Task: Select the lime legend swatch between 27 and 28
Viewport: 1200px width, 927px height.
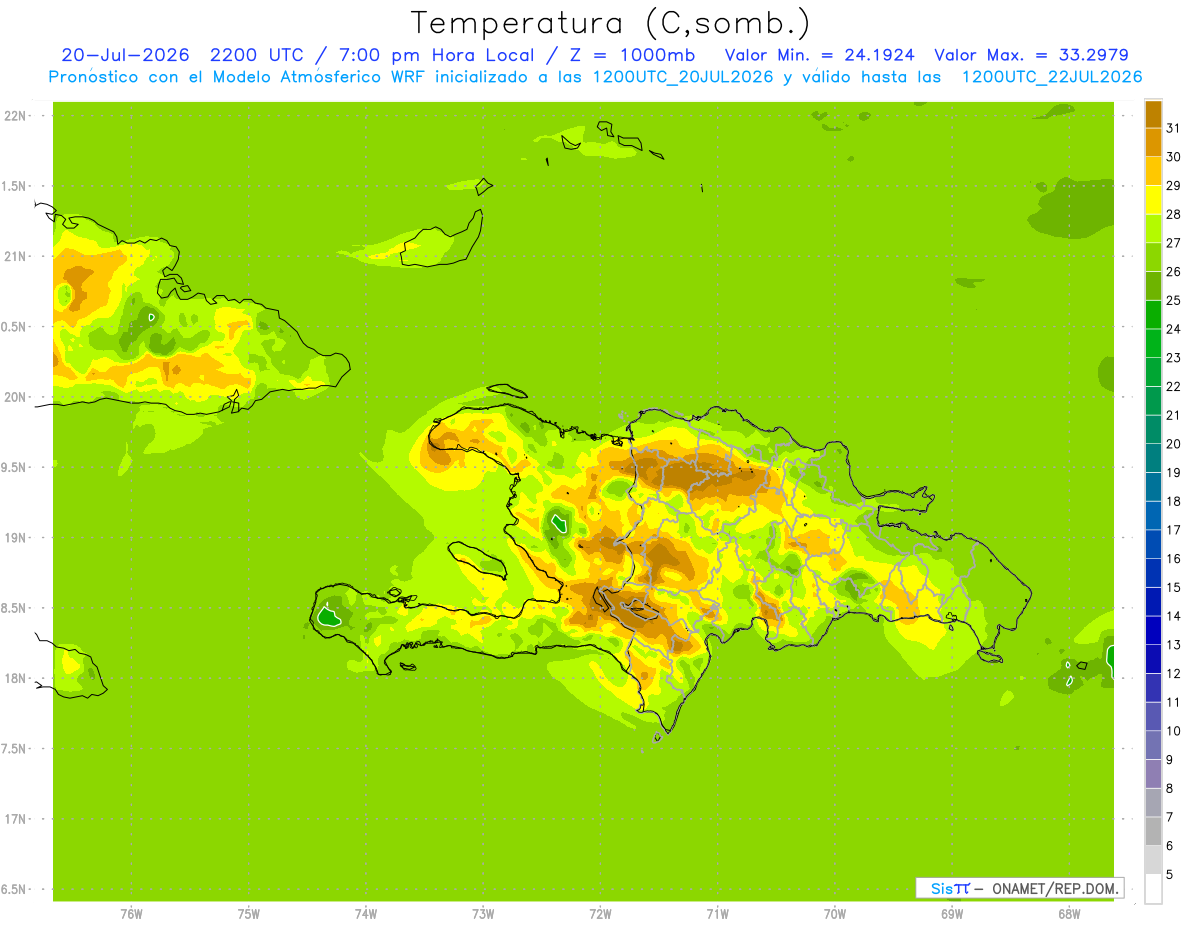Action: point(1153,228)
